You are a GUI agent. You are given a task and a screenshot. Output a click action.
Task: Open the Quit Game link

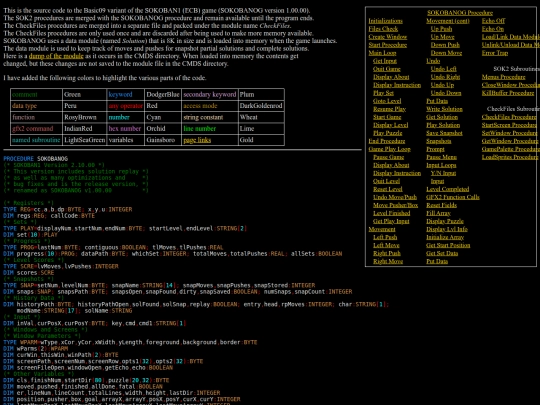click(387, 69)
